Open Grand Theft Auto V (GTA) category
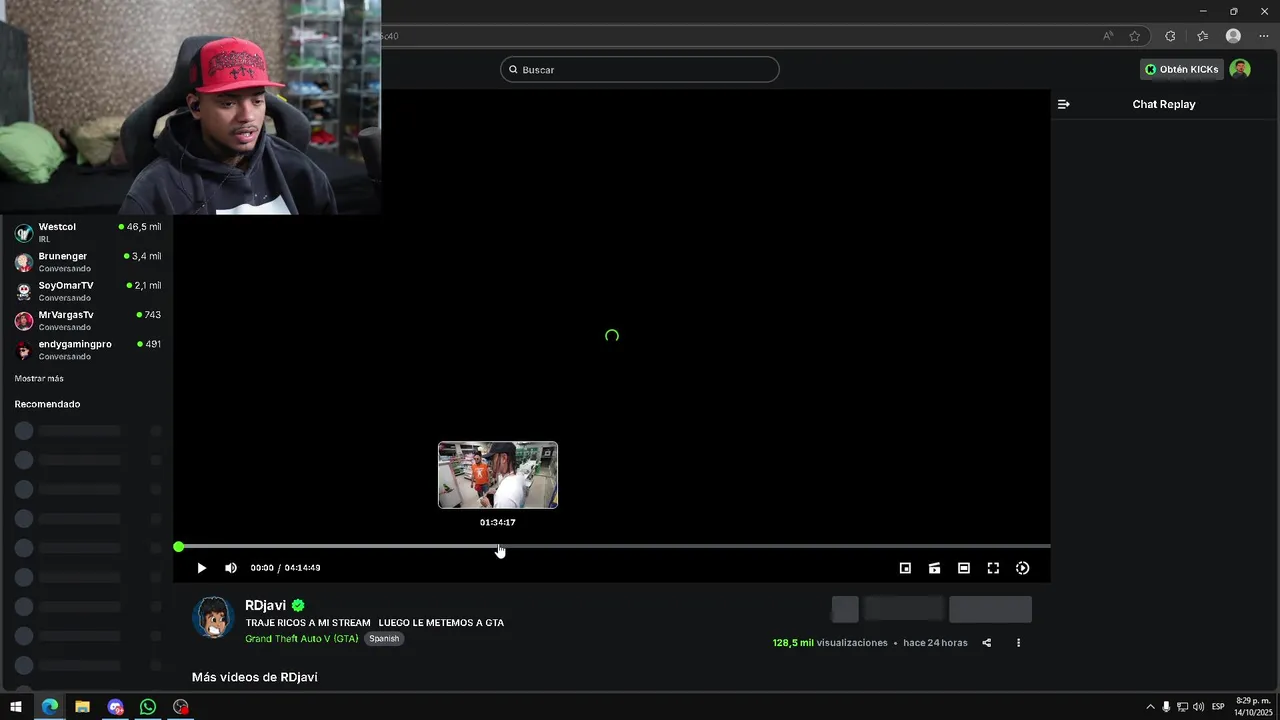This screenshot has width=1280, height=720. [301, 638]
